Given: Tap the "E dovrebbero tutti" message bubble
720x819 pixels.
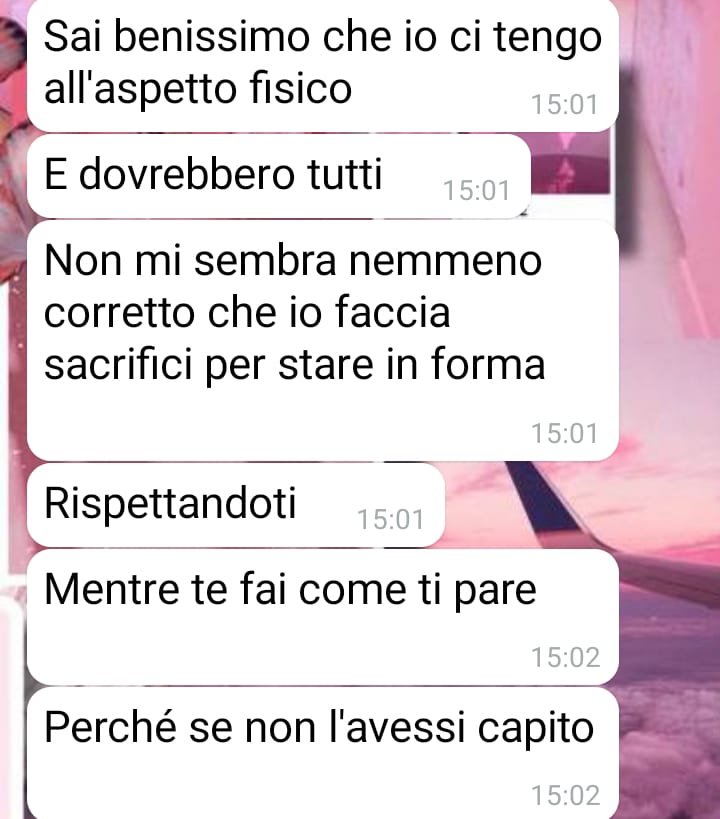Looking at the screenshot, I should click(x=279, y=176).
